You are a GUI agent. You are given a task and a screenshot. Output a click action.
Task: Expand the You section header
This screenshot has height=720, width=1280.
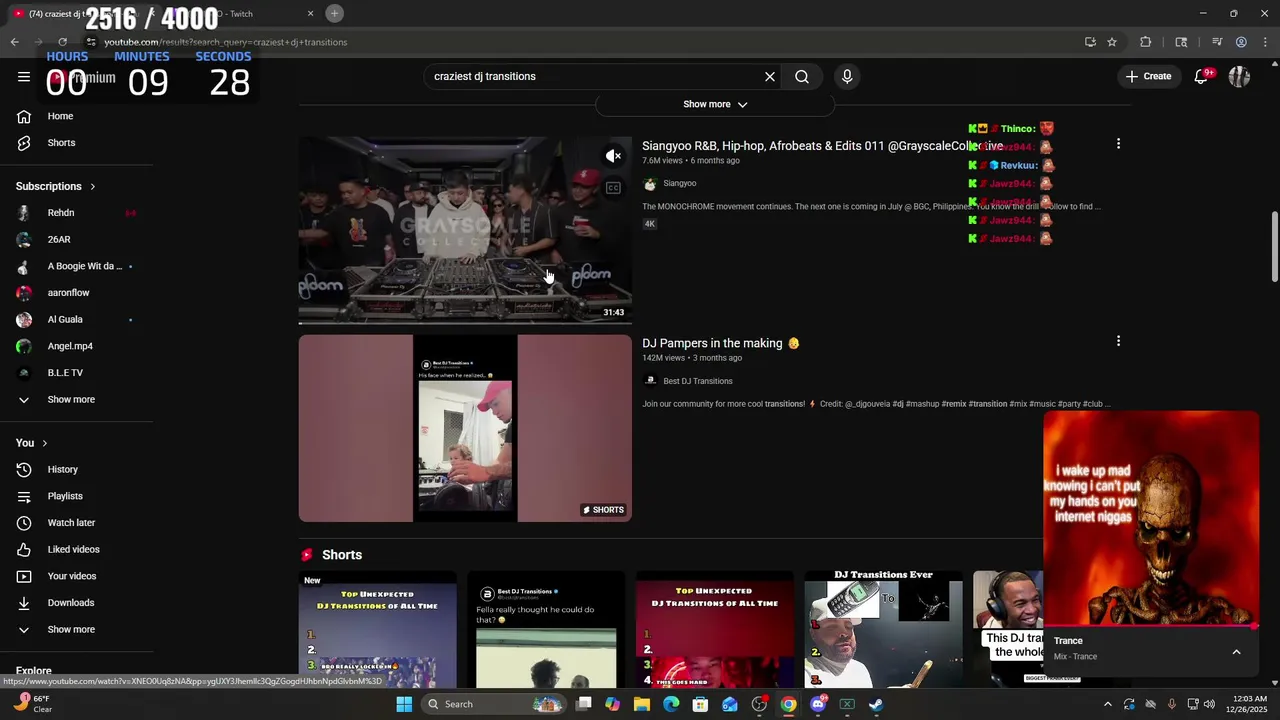pyautogui.click(x=31, y=443)
